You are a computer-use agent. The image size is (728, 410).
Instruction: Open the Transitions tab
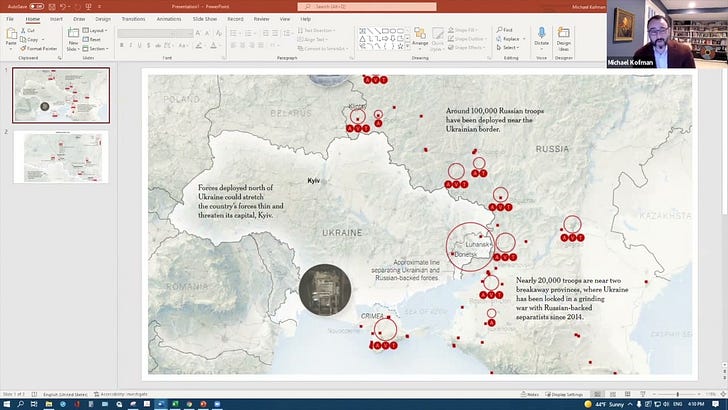(x=133, y=19)
